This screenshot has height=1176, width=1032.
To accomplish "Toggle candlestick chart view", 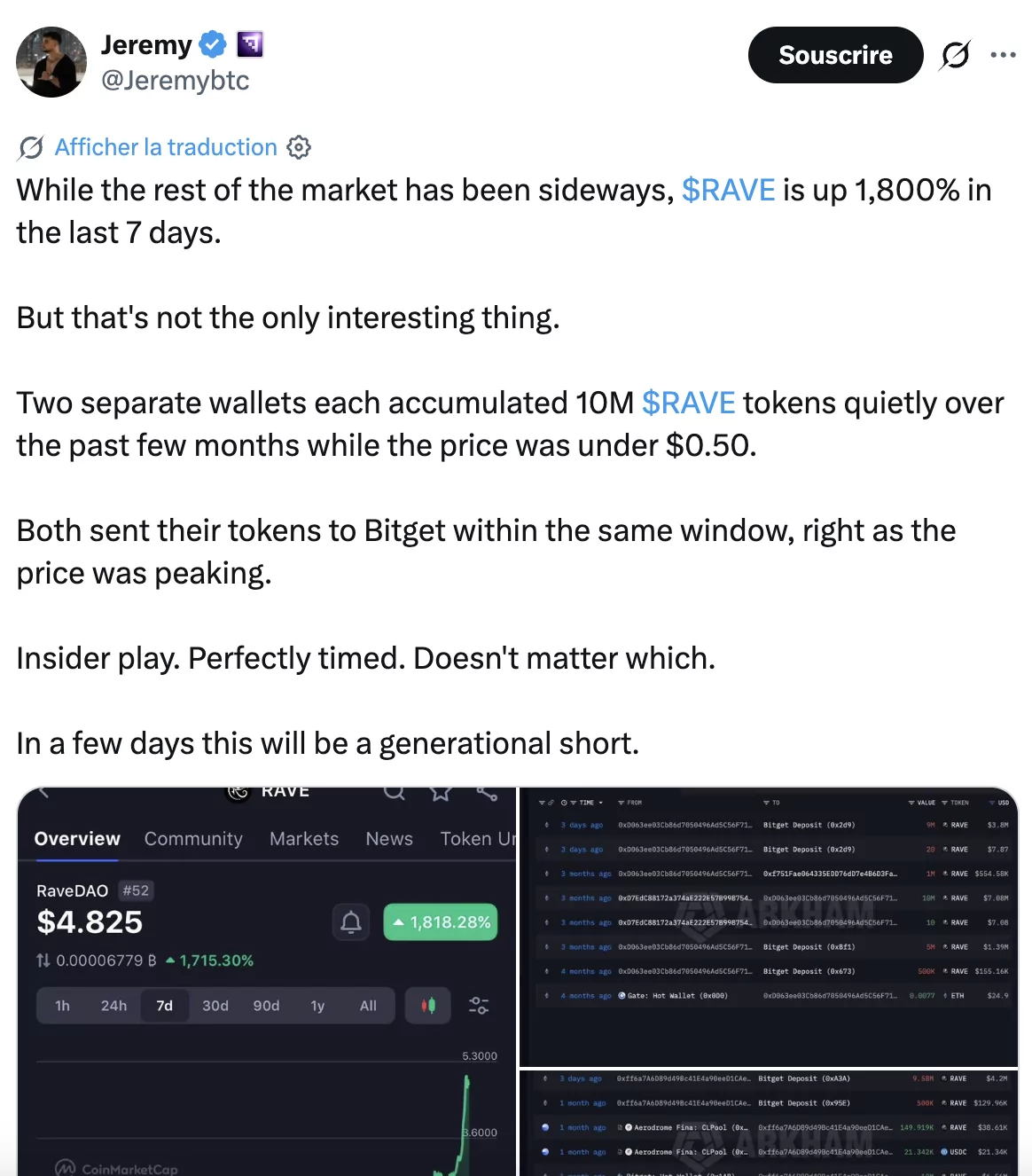I will tap(427, 1006).
